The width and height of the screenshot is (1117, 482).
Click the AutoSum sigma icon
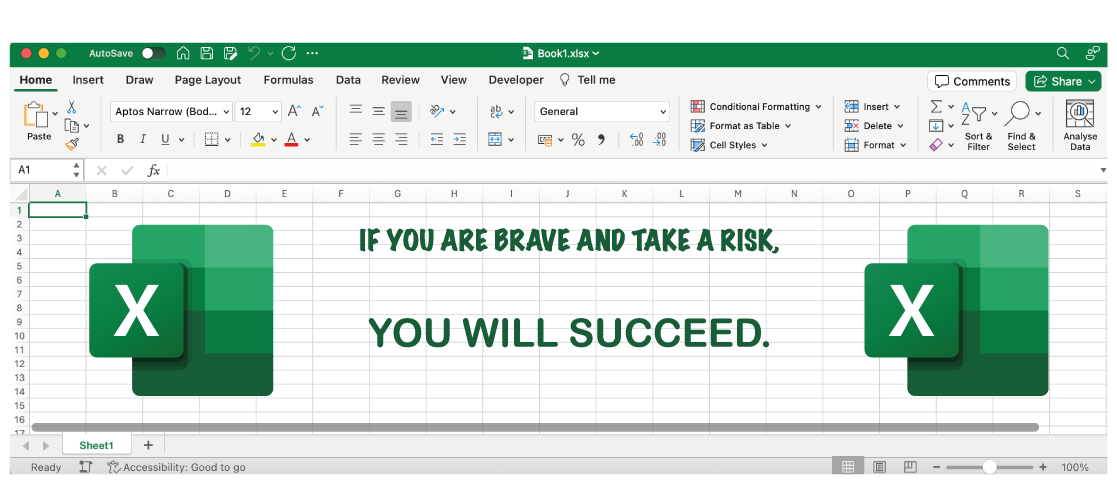936,107
